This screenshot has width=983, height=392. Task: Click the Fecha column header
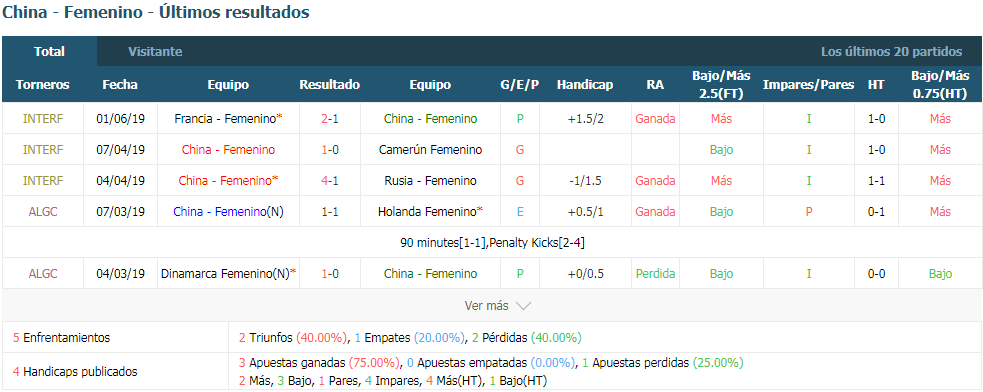(120, 85)
